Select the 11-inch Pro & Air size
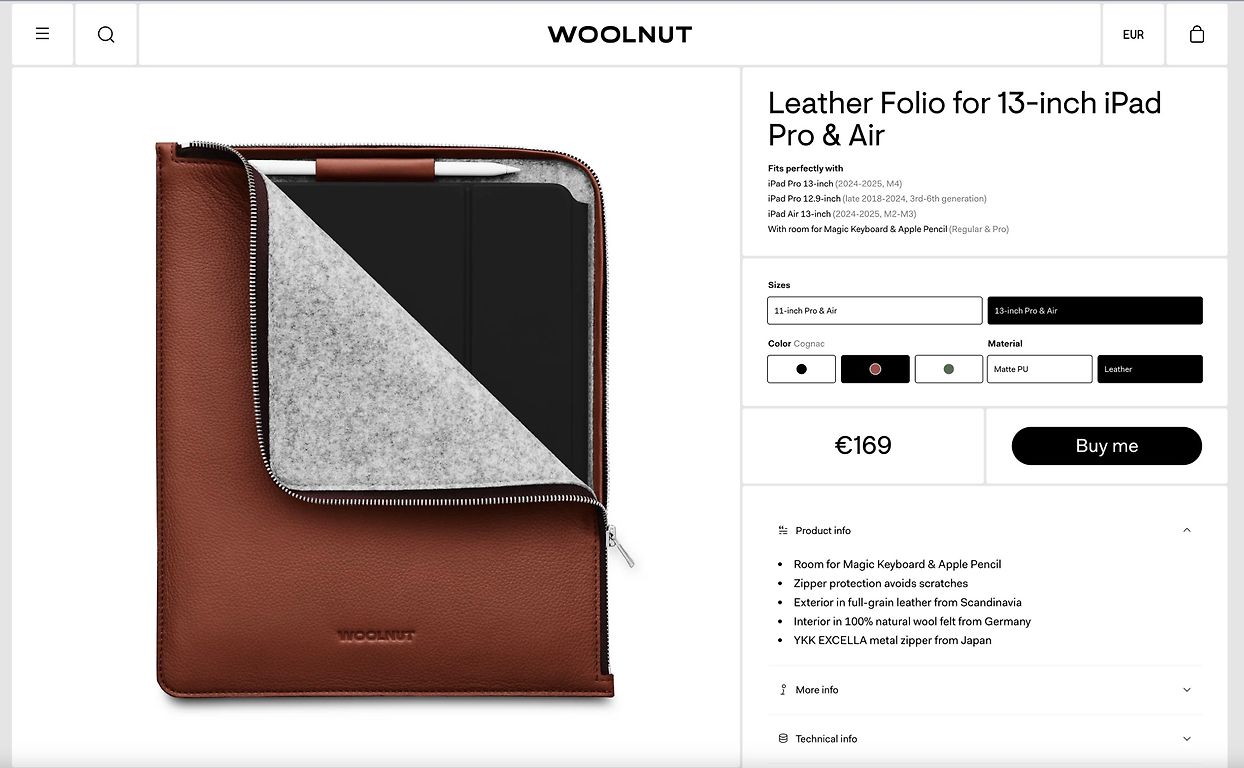 (875, 310)
